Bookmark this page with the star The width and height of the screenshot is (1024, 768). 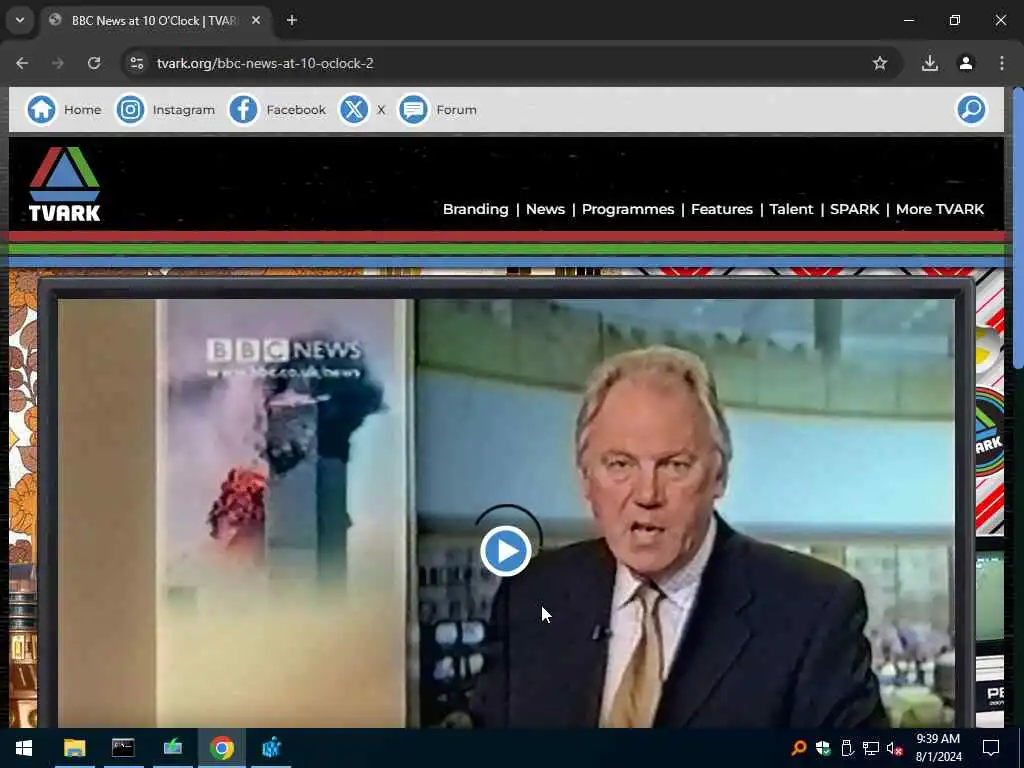click(x=880, y=63)
